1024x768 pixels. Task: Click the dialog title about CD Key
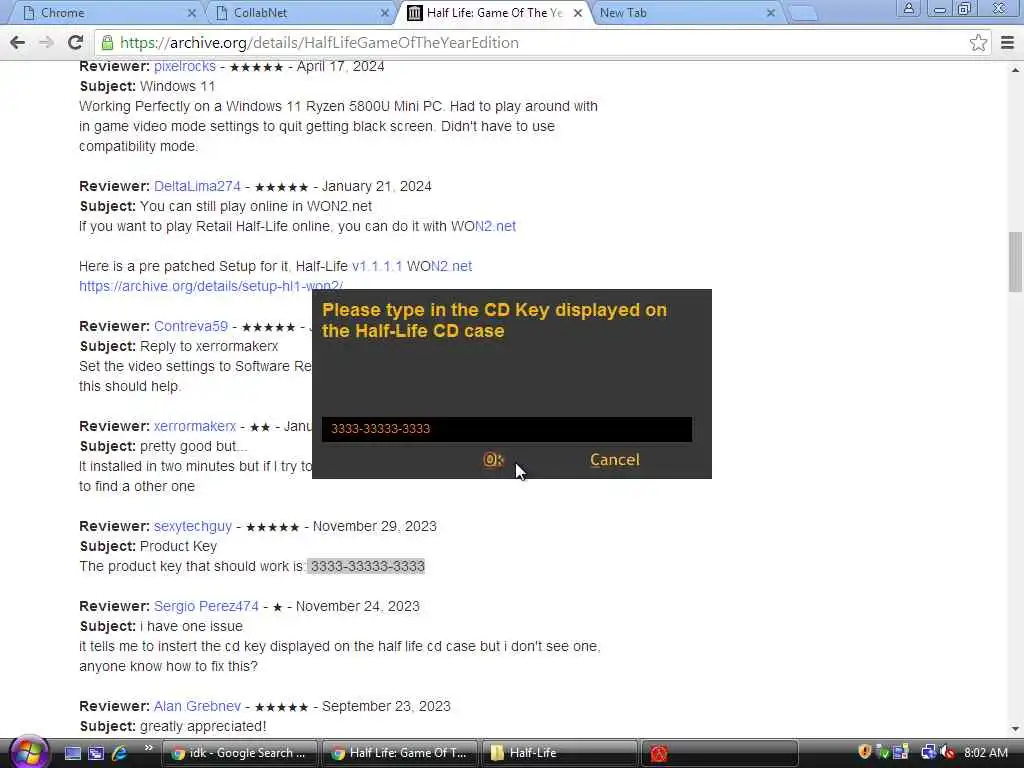click(x=494, y=320)
